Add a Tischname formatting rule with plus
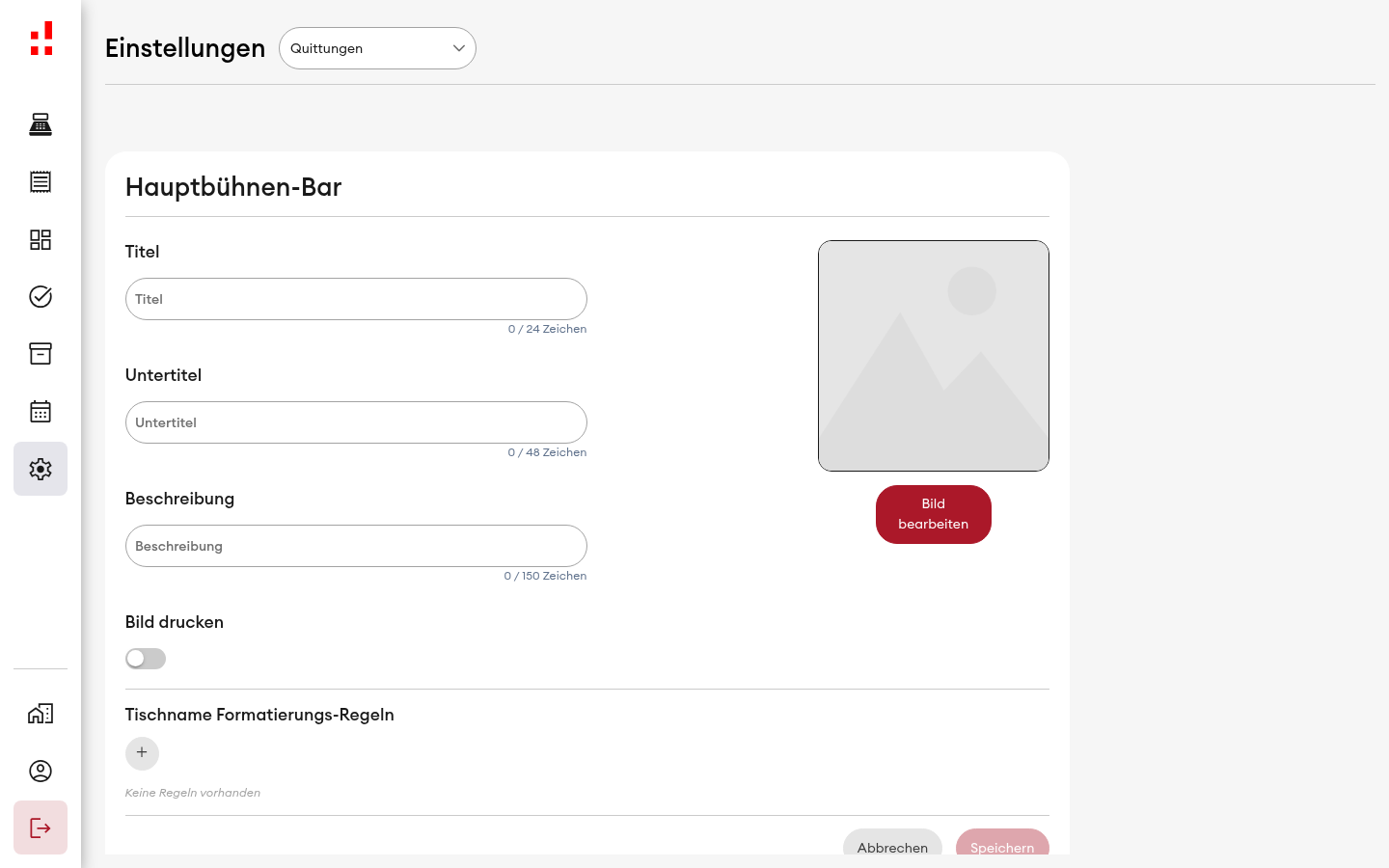1389x868 pixels. pyautogui.click(x=142, y=753)
